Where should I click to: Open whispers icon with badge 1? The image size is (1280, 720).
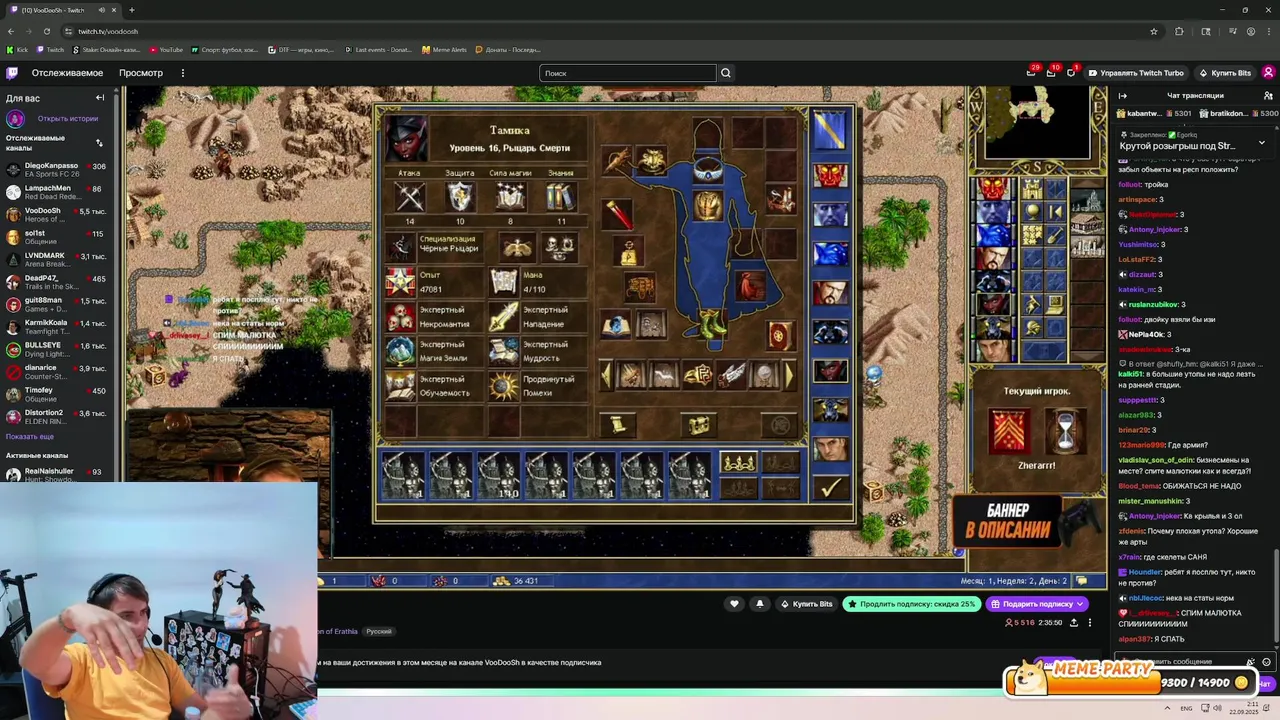[1071, 73]
